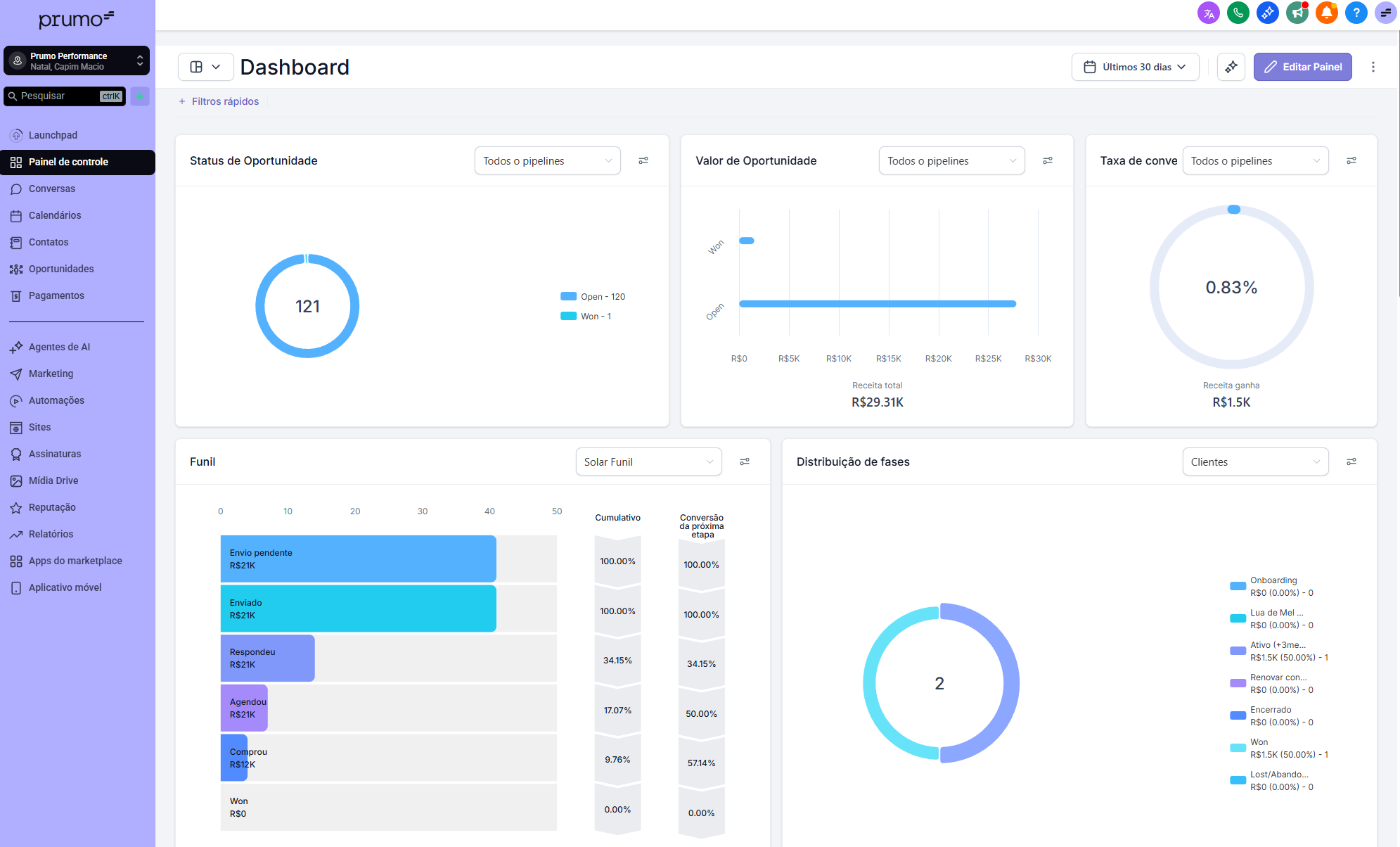Open filter settings on Status de Oportunidade panel

pyautogui.click(x=643, y=160)
